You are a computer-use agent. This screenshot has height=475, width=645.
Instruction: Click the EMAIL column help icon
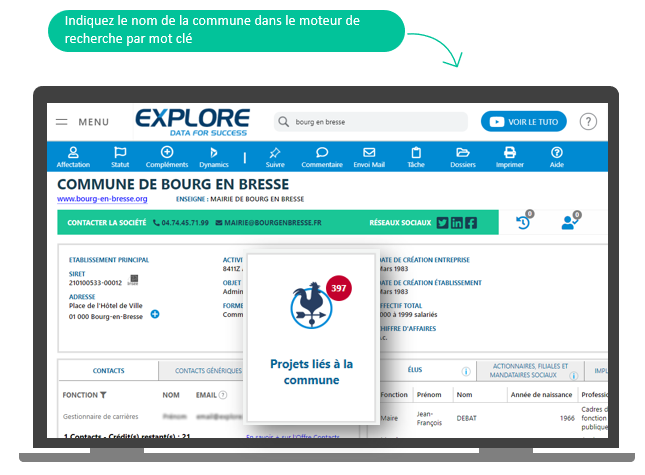point(223,395)
